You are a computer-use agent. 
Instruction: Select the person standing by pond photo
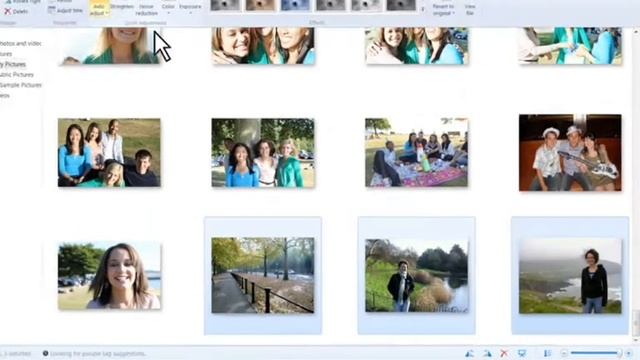(416, 276)
